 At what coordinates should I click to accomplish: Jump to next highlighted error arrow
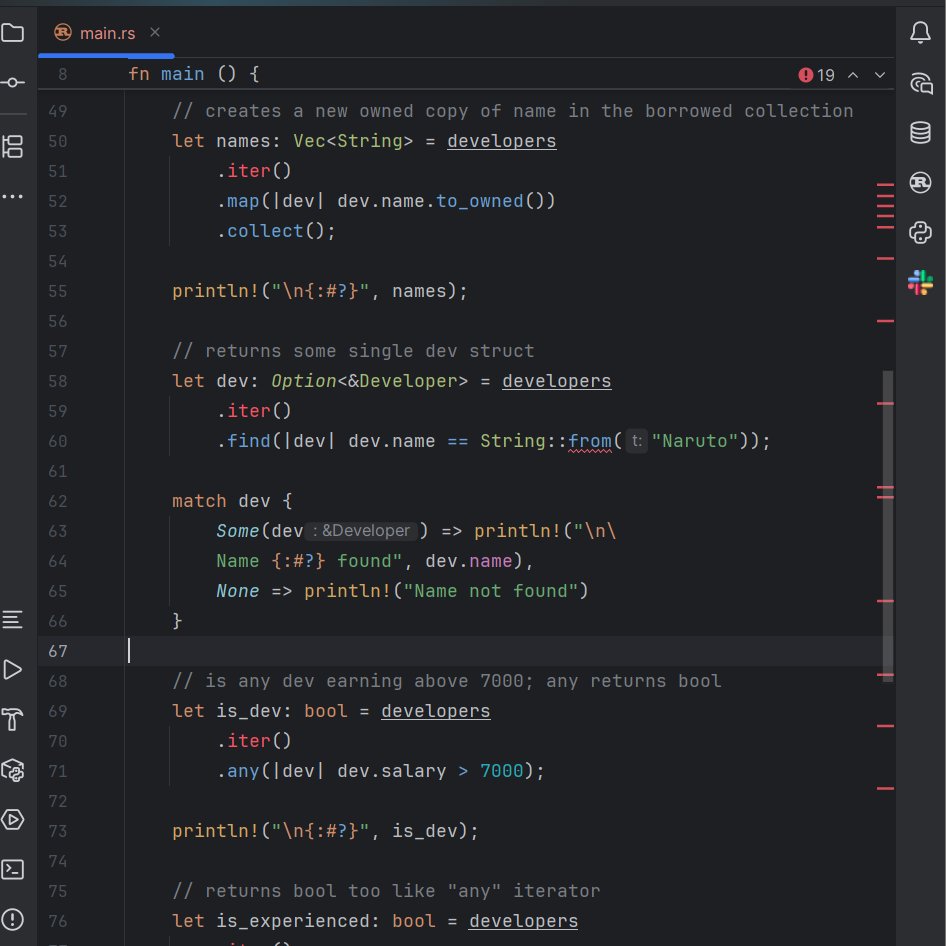[x=880, y=75]
